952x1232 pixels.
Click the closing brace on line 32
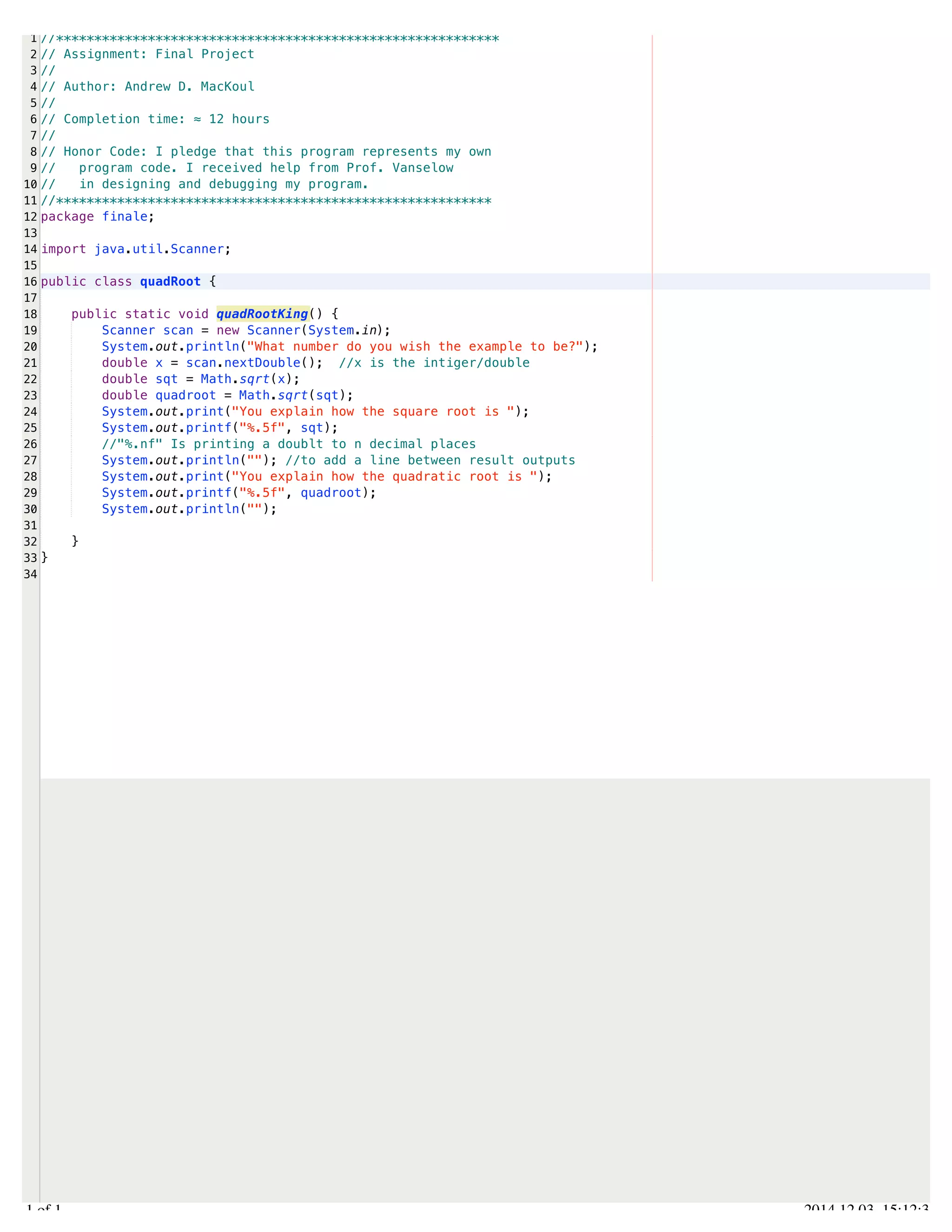pyautogui.click(x=75, y=542)
